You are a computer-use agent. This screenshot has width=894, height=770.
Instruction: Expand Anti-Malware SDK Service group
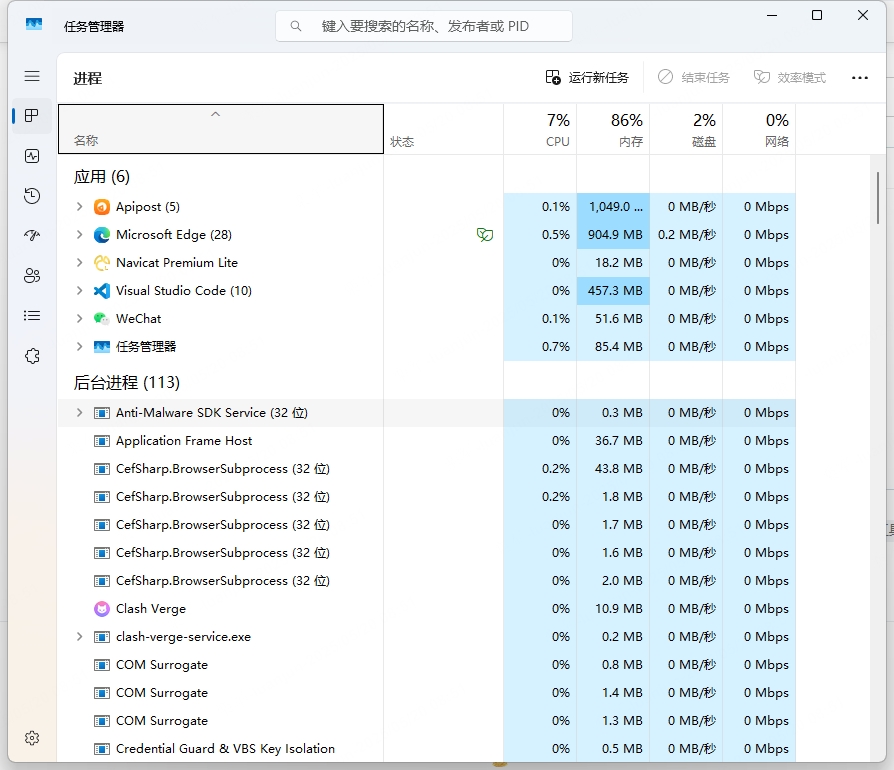79,413
